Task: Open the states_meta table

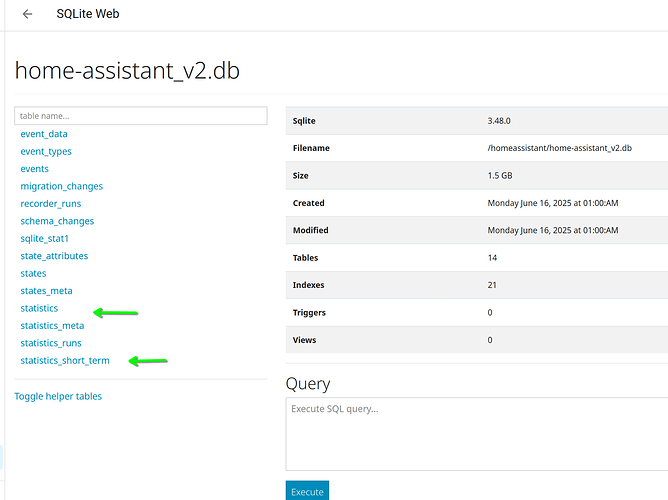Action: (x=46, y=291)
